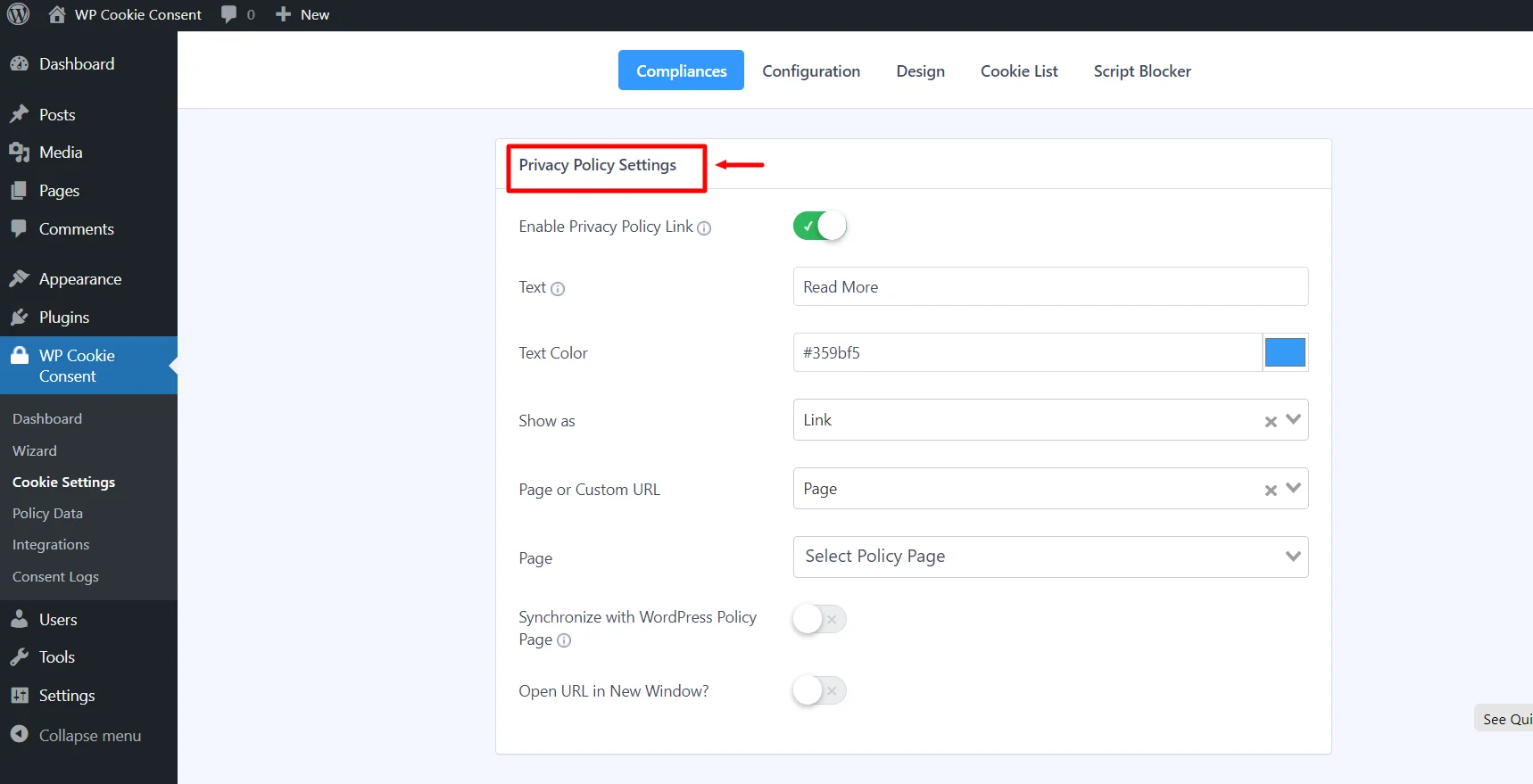Screen dimensions: 1533x784
Task: Clear the Show as Link selection
Action: [1271, 421]
